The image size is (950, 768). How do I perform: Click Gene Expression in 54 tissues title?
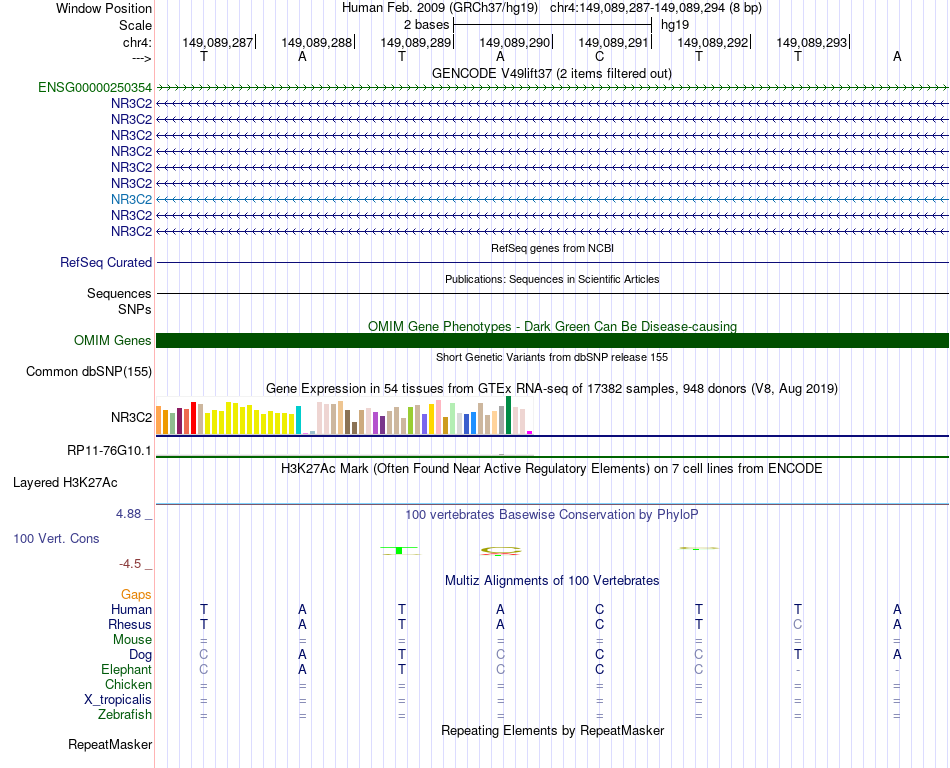(x=552, y=389)
